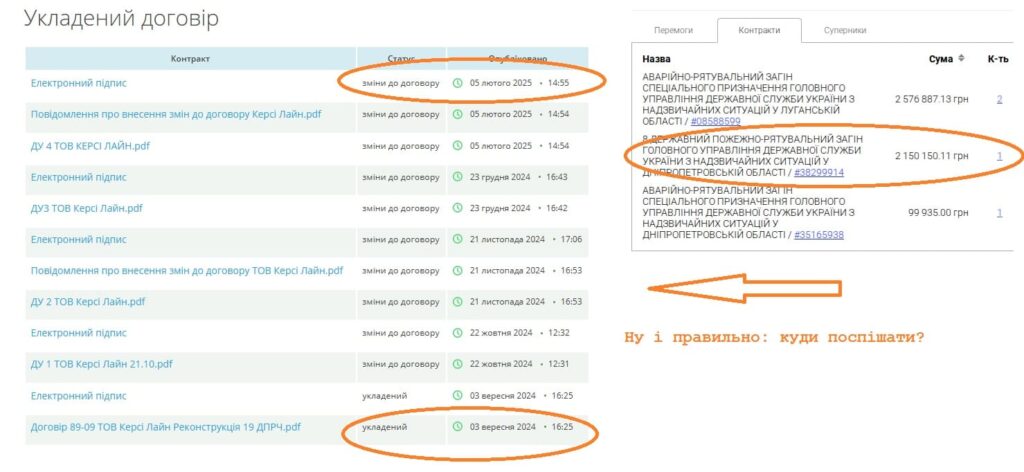Click clock icon in the ДУ3 ТОВ Керсі Лайн.pdf row

tap(458, 208)
